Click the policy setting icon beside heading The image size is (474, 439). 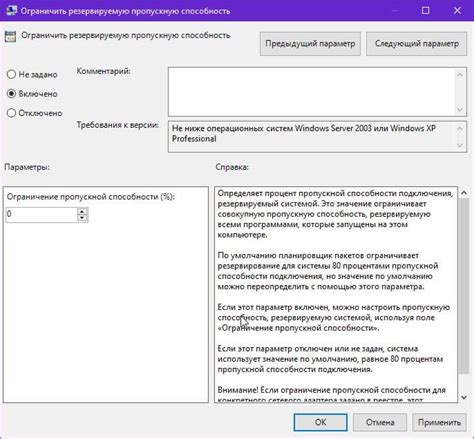pos(10,37)
